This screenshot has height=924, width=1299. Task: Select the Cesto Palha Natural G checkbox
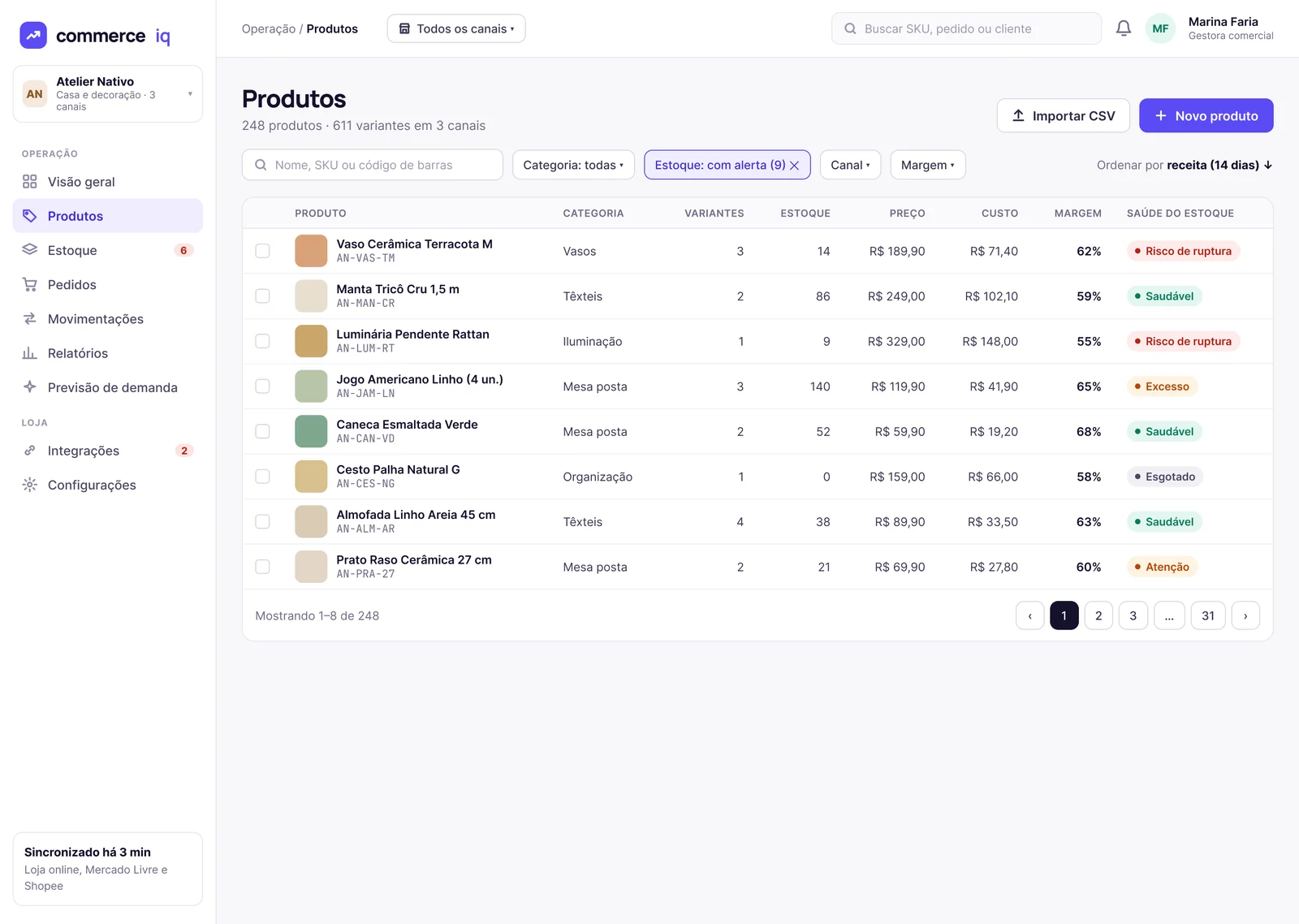[262, 477]
